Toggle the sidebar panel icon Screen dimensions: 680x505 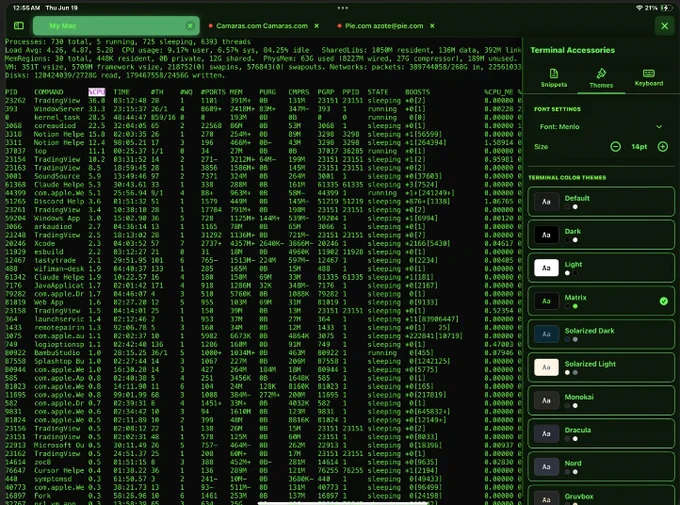19,26
